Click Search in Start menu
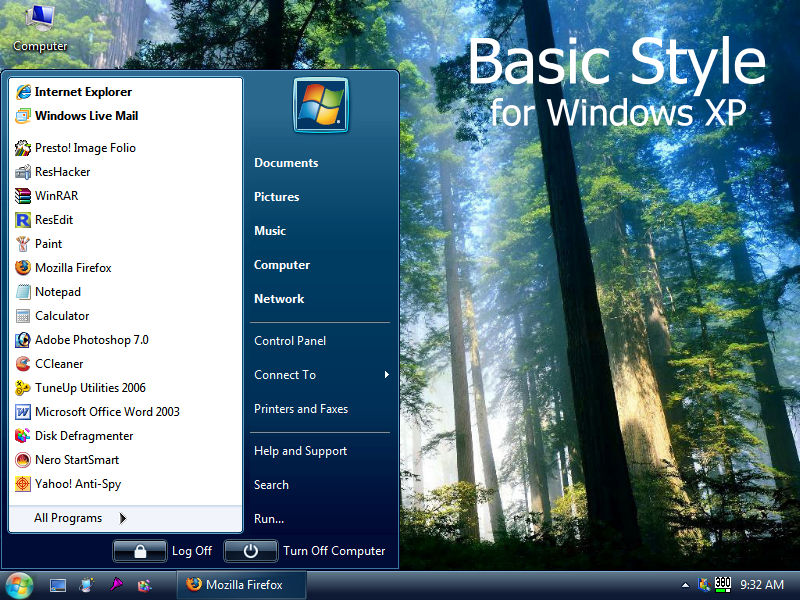Image resolution: width=800 pixels, height=600 pixels. click(x=271, y=485)
